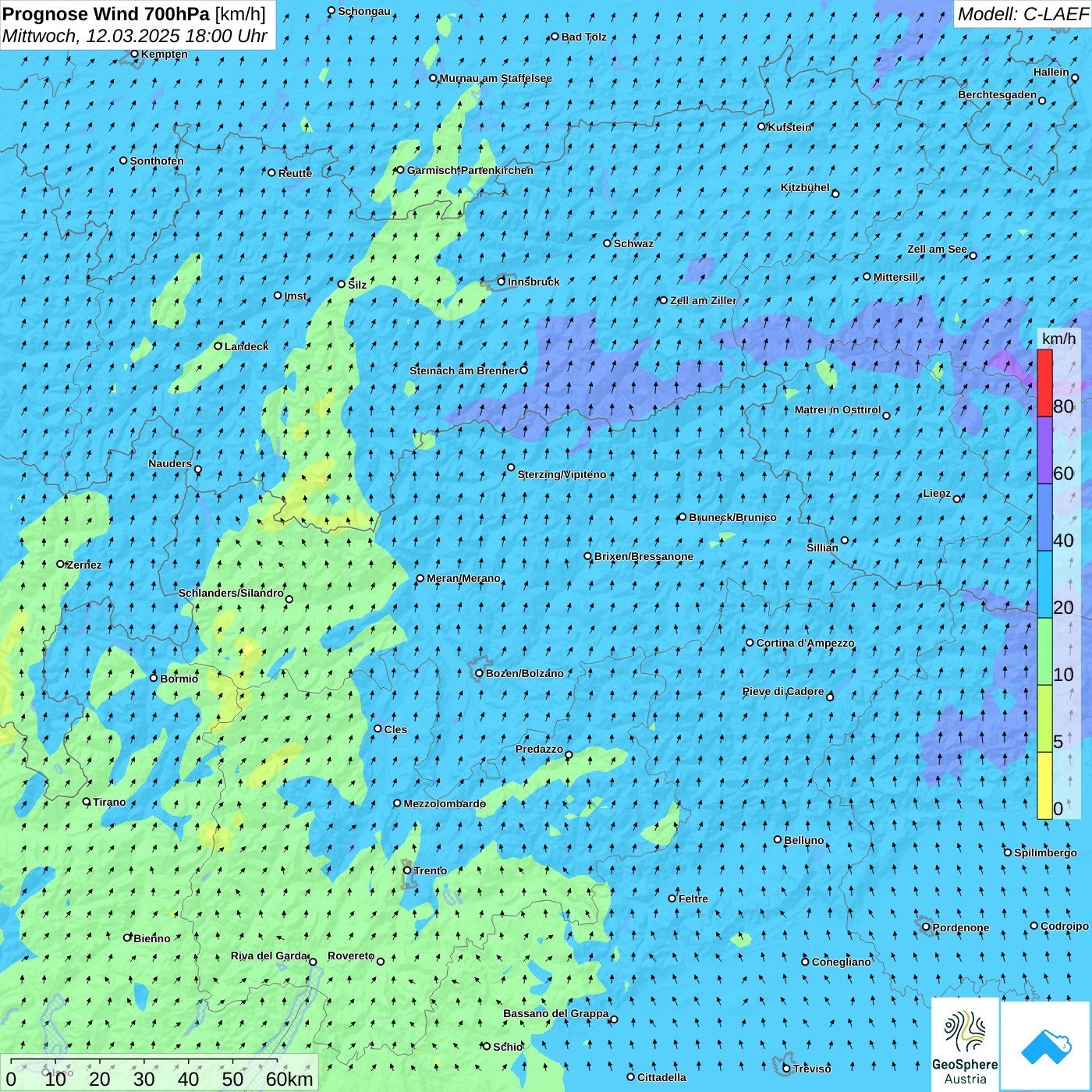
Task: Click the Lienz location marker
Action: click(957, 499)
